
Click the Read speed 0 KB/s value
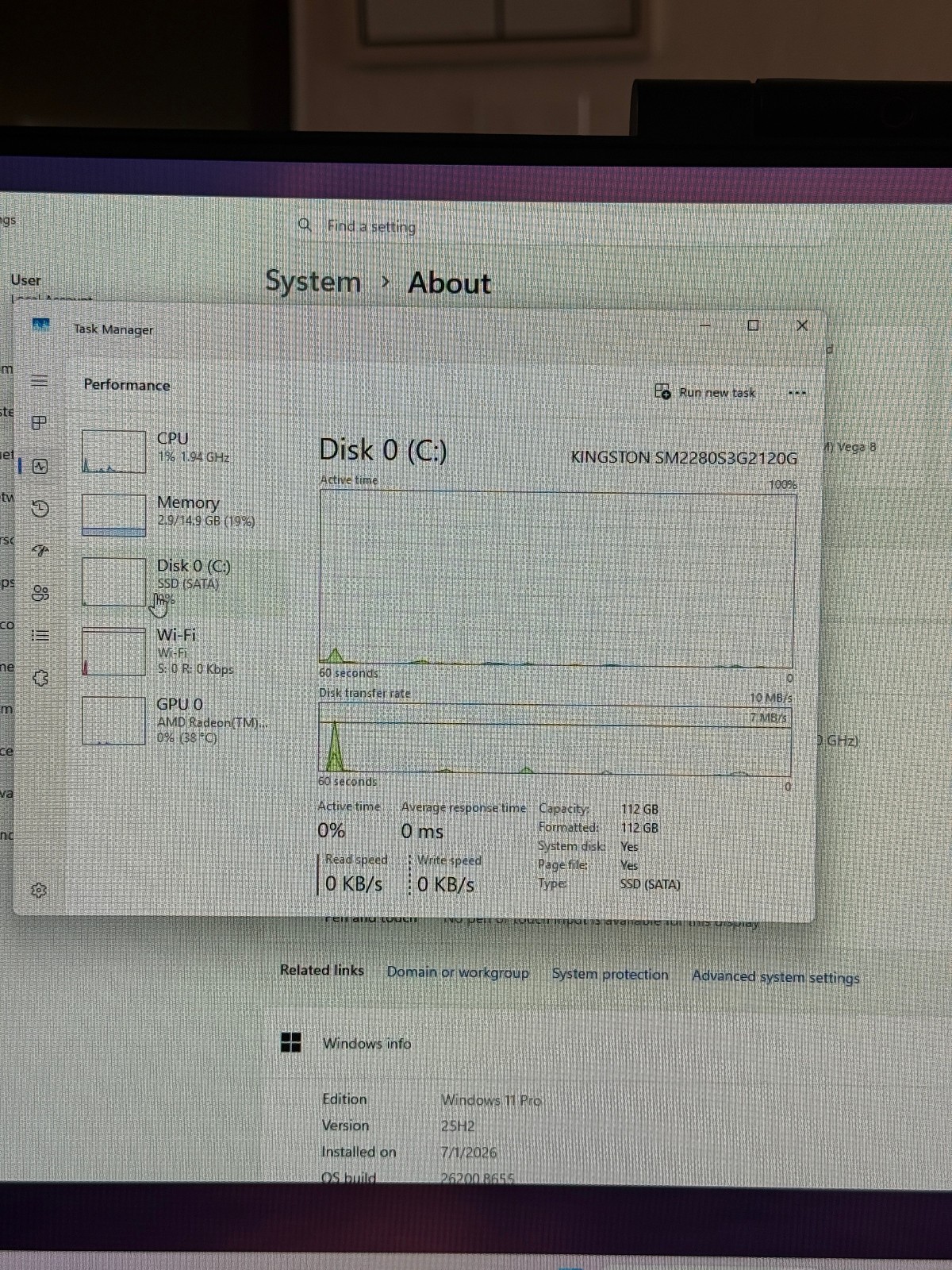pos(354,884)
